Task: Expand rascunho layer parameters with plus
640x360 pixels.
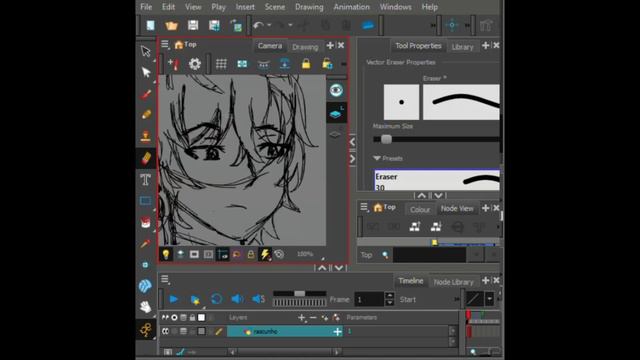Action: coord(337,332)
